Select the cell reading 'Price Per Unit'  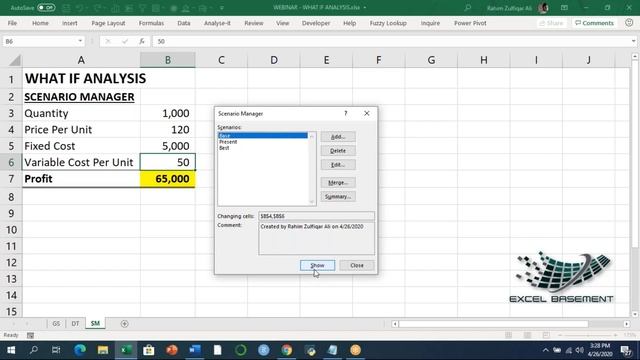tap(81, 130)
